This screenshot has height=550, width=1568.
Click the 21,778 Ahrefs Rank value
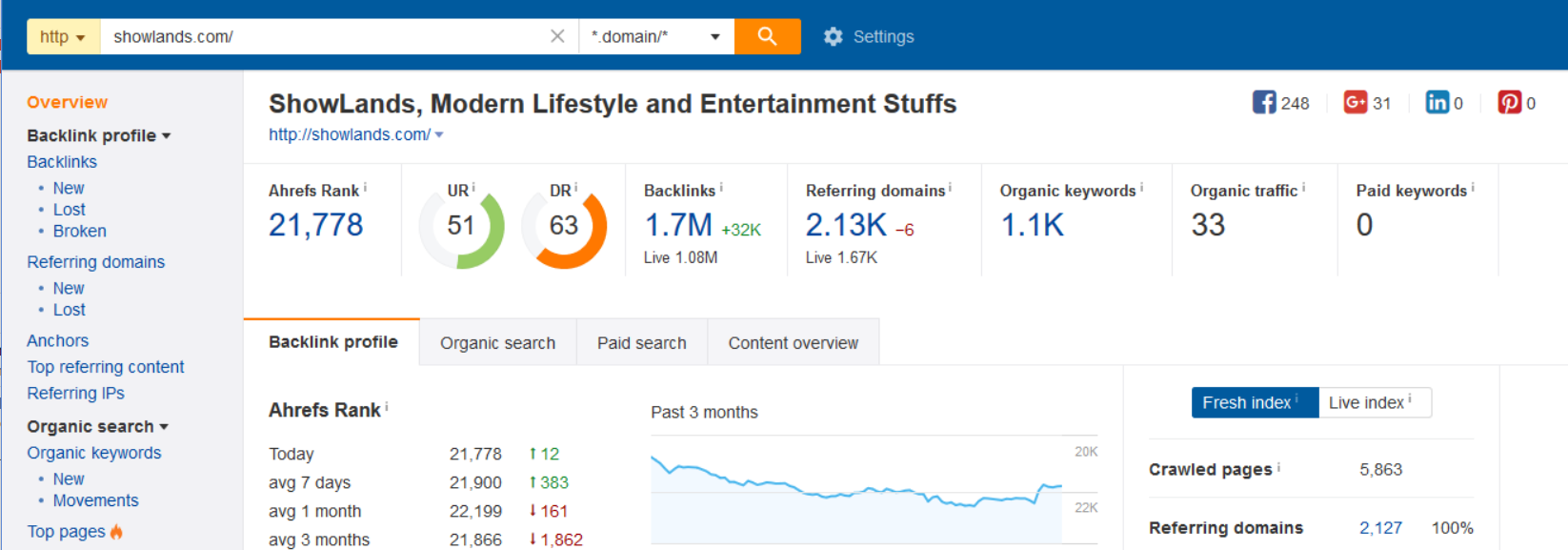[315, 225]
